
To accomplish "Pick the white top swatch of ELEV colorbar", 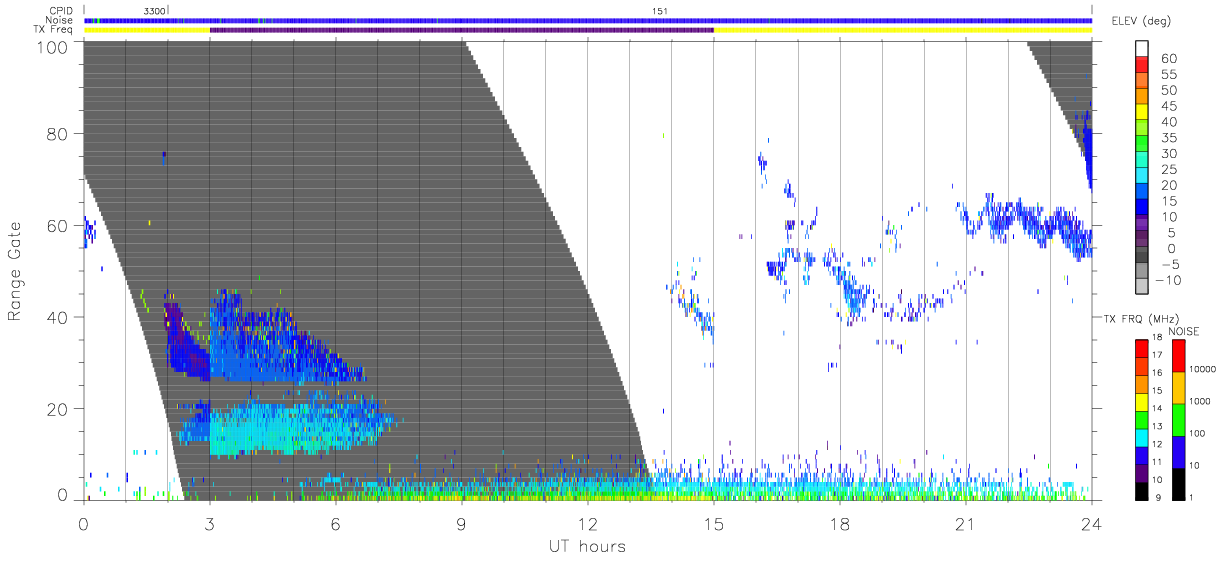I will (x=1143, y=50).
